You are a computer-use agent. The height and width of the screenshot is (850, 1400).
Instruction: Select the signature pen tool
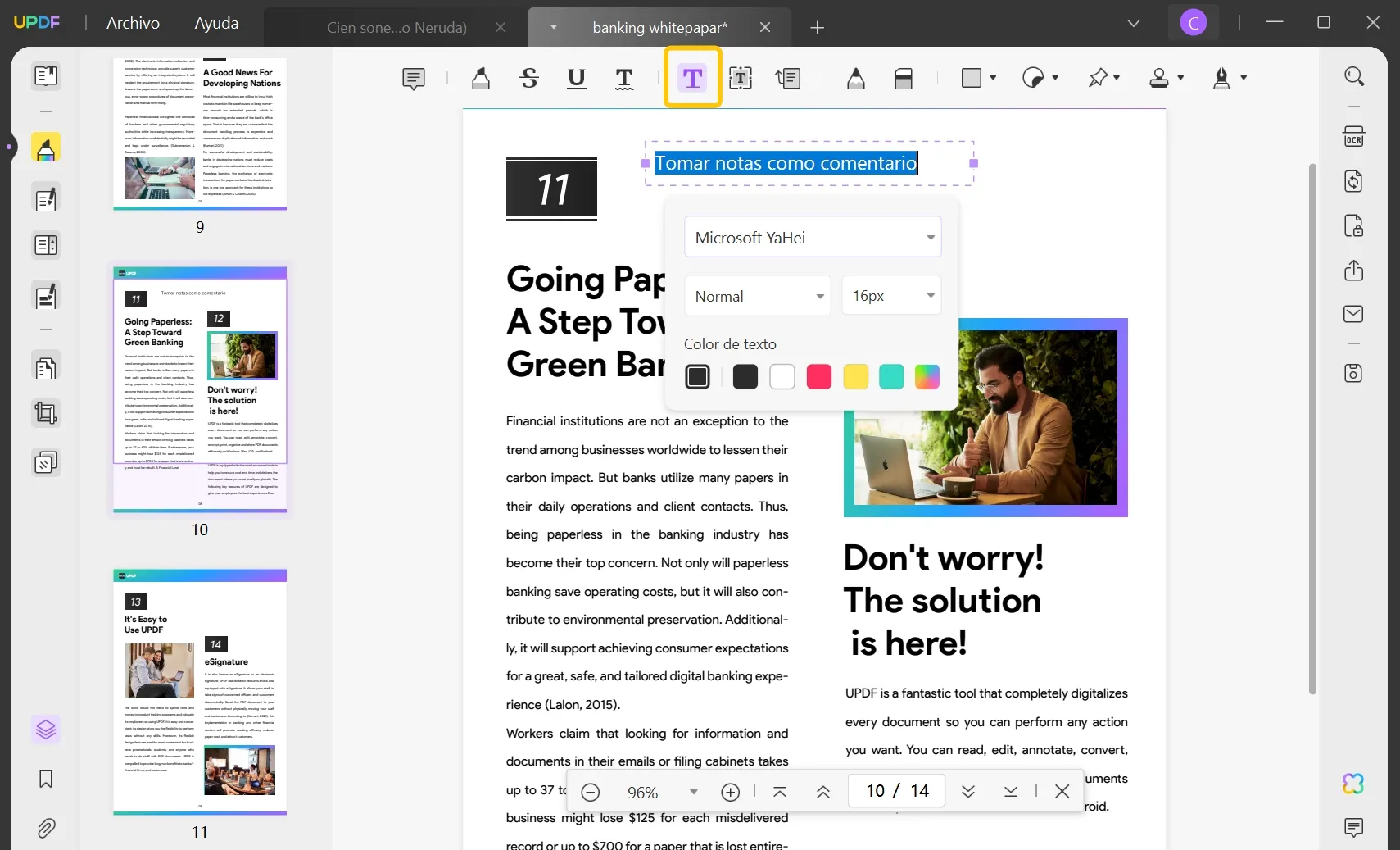(1221, 78)
